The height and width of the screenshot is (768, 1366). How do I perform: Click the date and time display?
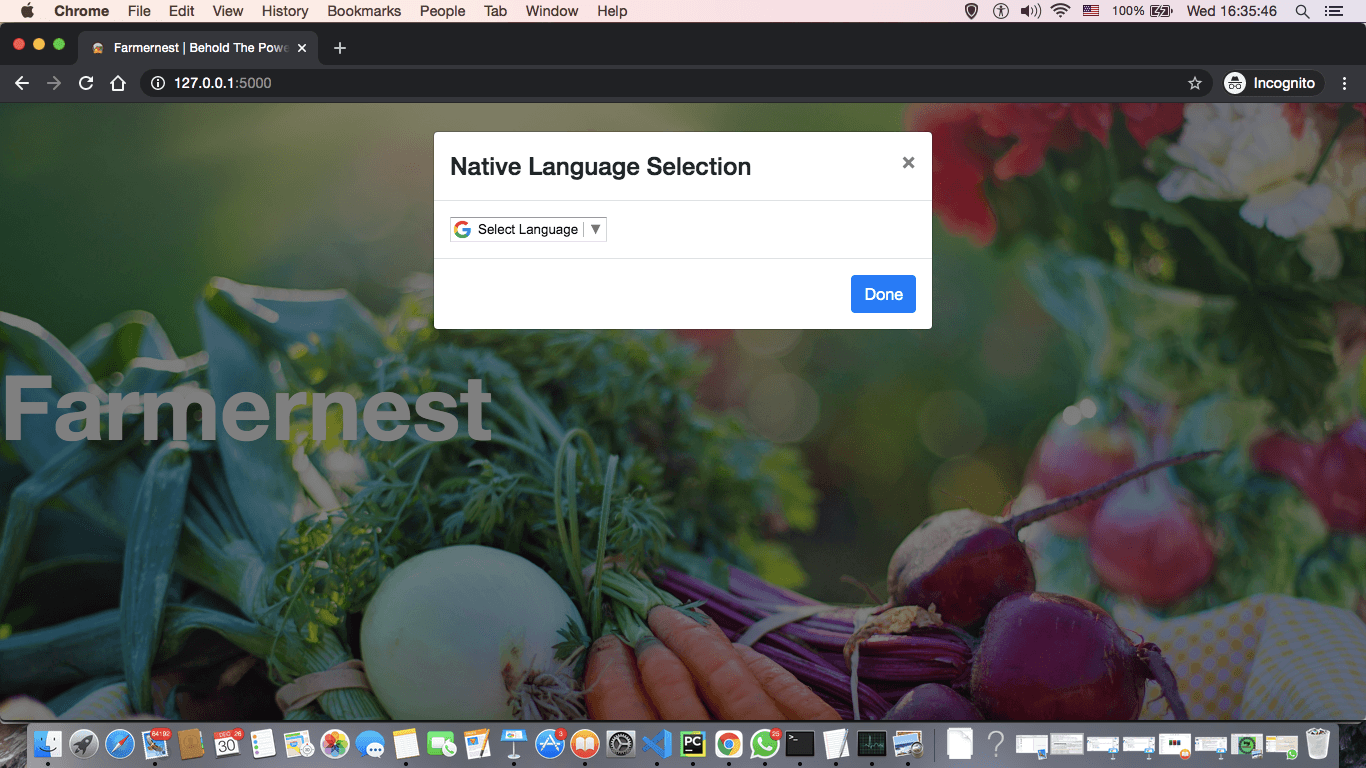point(1231,11)
